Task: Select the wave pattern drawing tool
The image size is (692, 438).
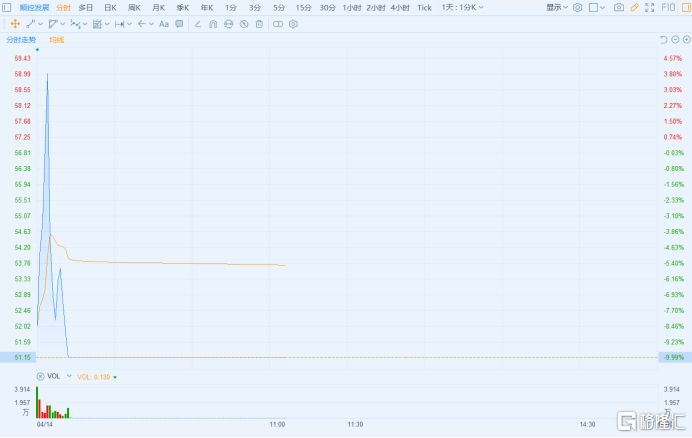Action: 75,24
